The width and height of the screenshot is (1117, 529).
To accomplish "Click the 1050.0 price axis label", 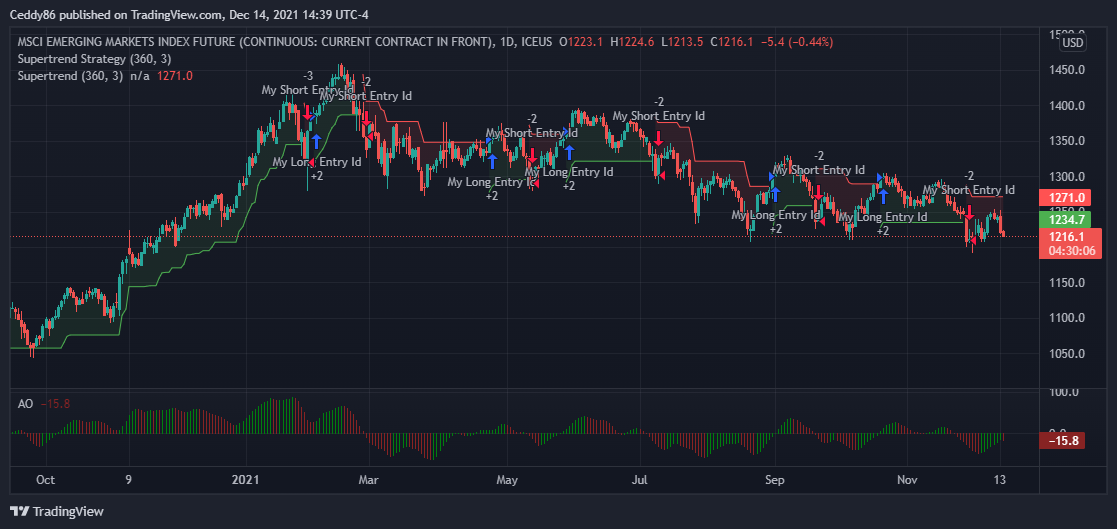I will (x=1066, y=354).
